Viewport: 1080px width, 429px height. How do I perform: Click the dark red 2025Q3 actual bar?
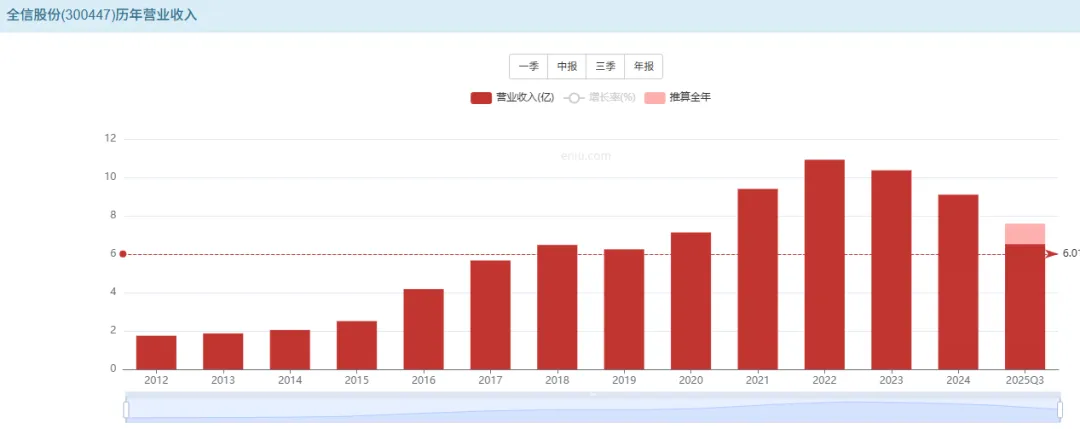(x=1025, y=306)
